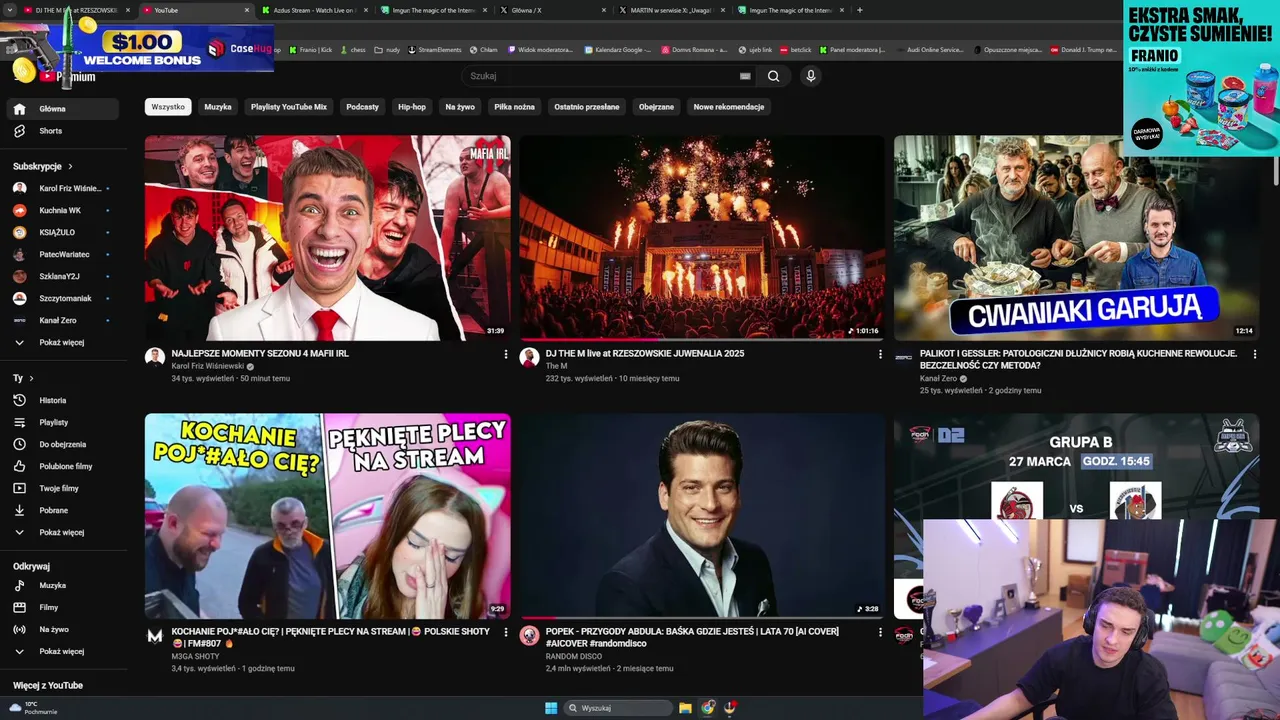Click the on-screen keyboard icon in search
1280x720 pixels.
[745, 76]
